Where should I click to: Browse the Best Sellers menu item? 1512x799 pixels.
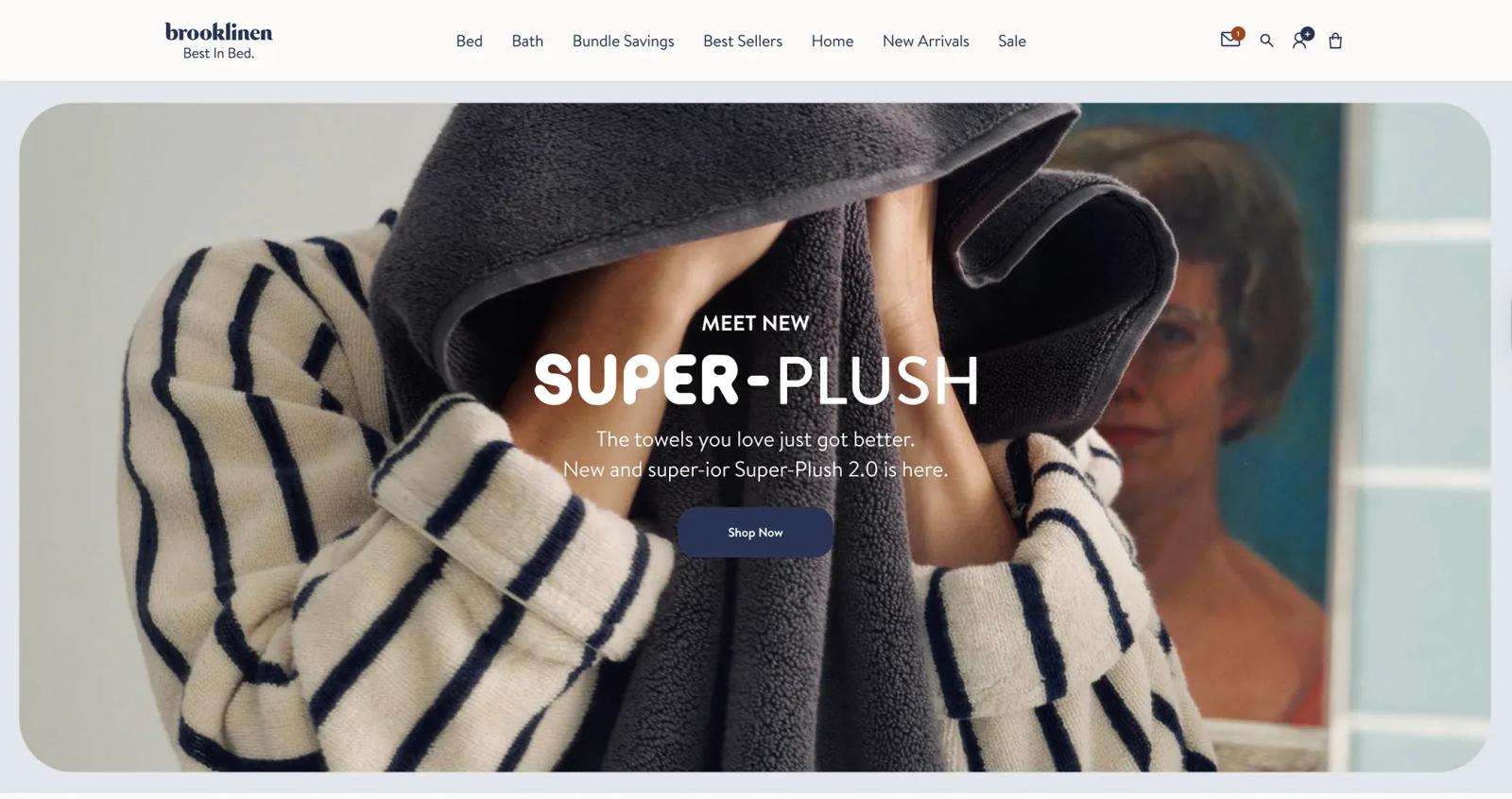743,41
